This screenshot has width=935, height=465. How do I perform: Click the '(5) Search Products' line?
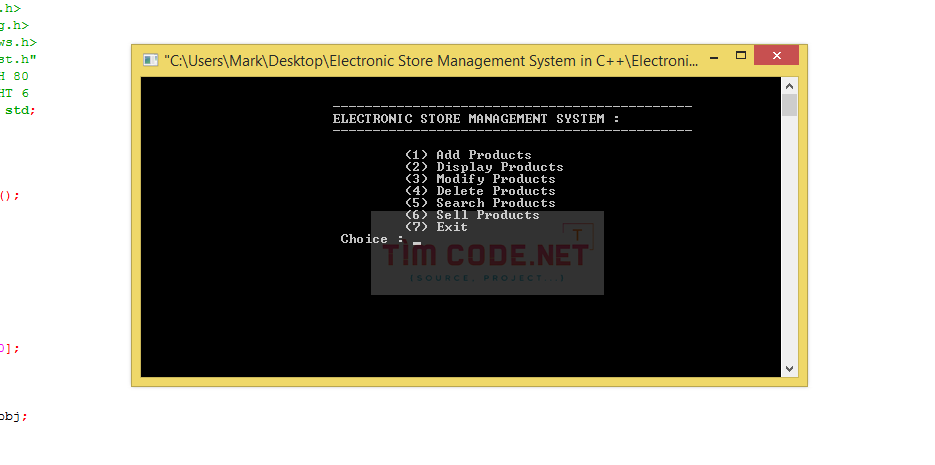coord(480,203)
